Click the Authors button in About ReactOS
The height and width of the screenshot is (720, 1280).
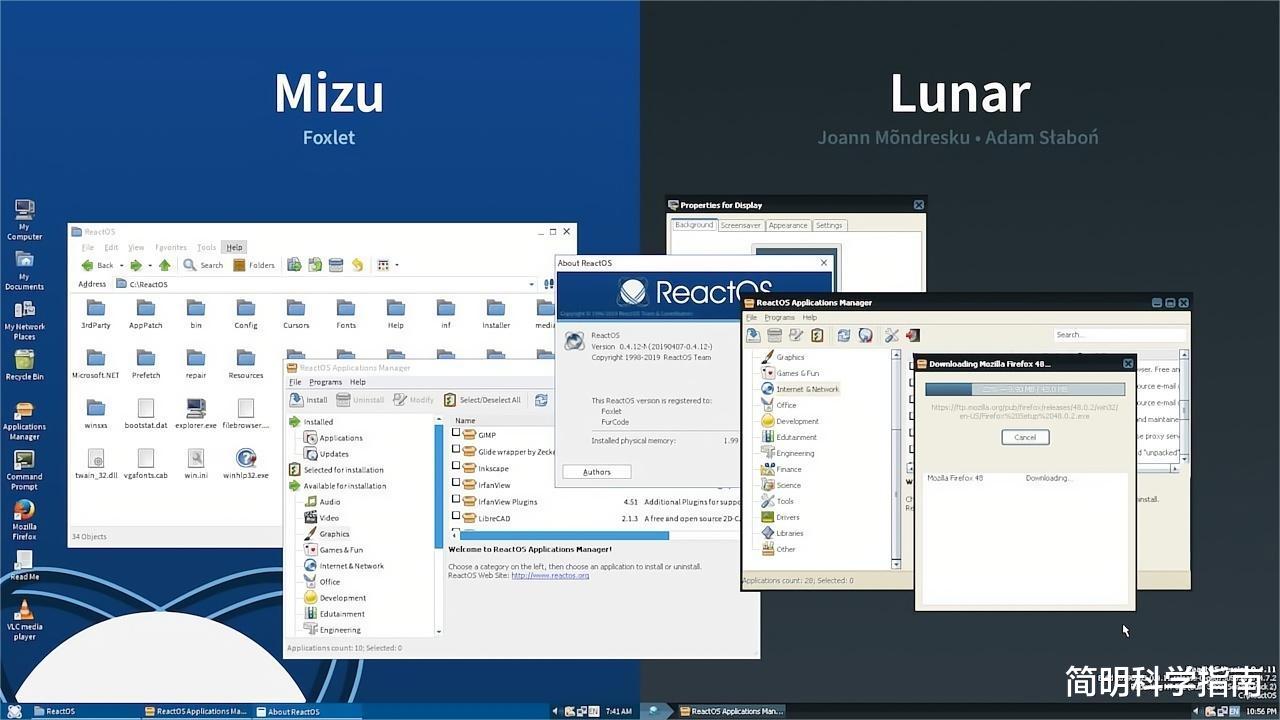[x=597, y=472]
